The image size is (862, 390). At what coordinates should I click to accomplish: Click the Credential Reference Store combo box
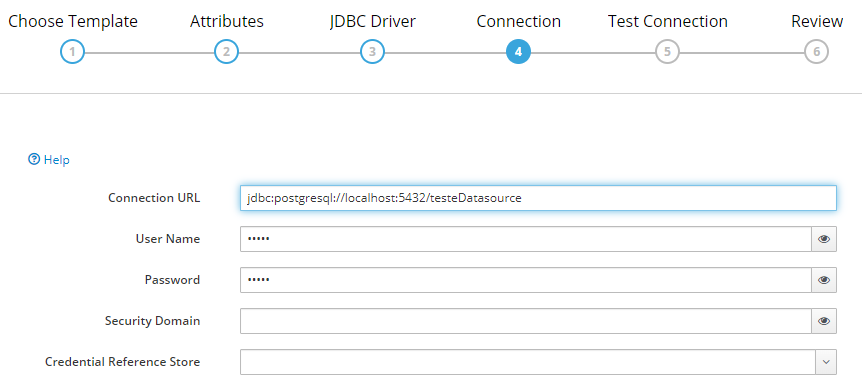[538, 362]
